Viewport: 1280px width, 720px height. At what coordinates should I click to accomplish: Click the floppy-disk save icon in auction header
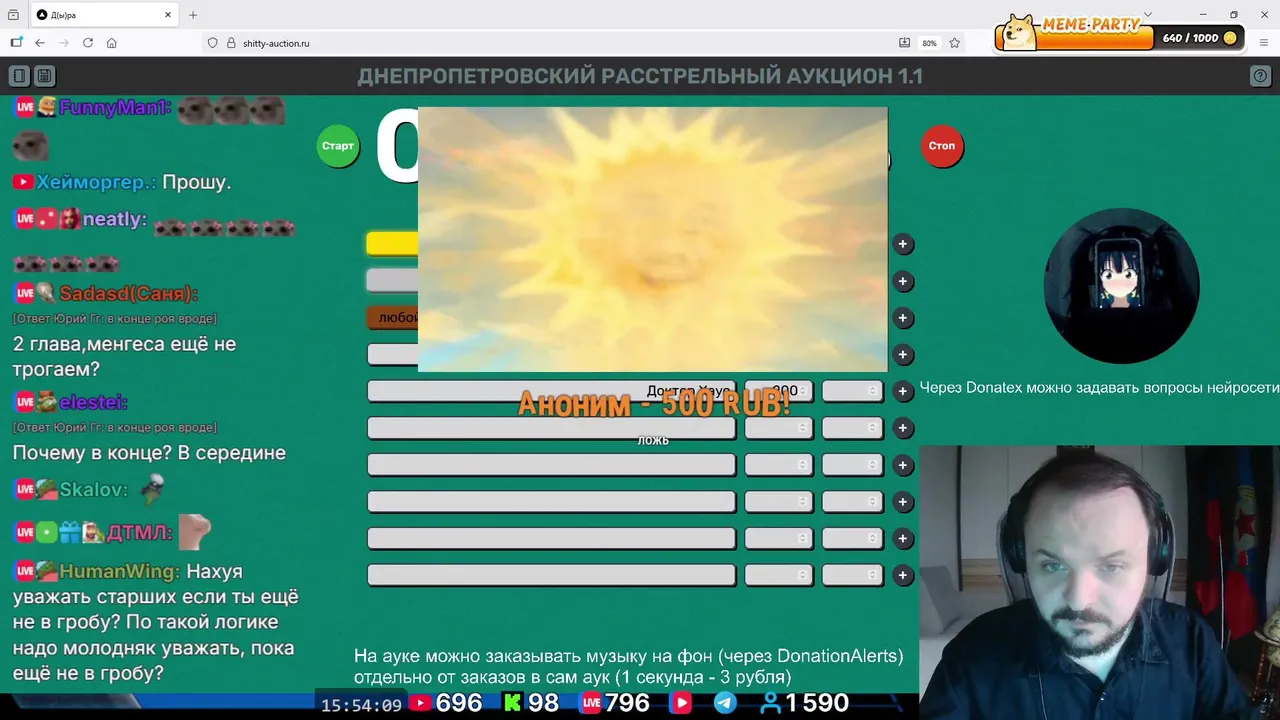(44, 76)
